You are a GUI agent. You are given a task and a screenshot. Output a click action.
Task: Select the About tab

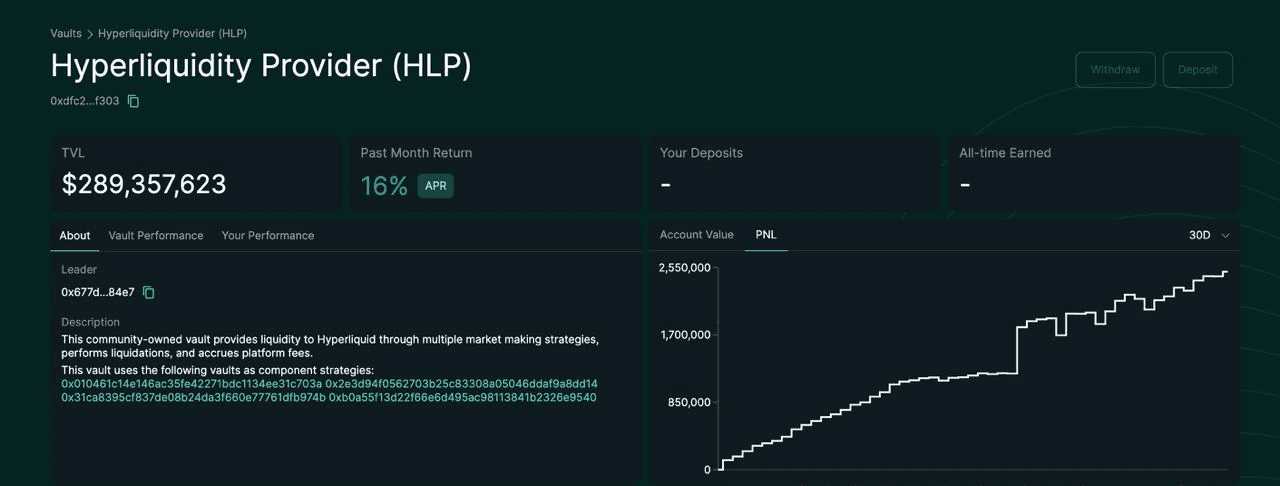pyautogui.click(x=75, y=236)
